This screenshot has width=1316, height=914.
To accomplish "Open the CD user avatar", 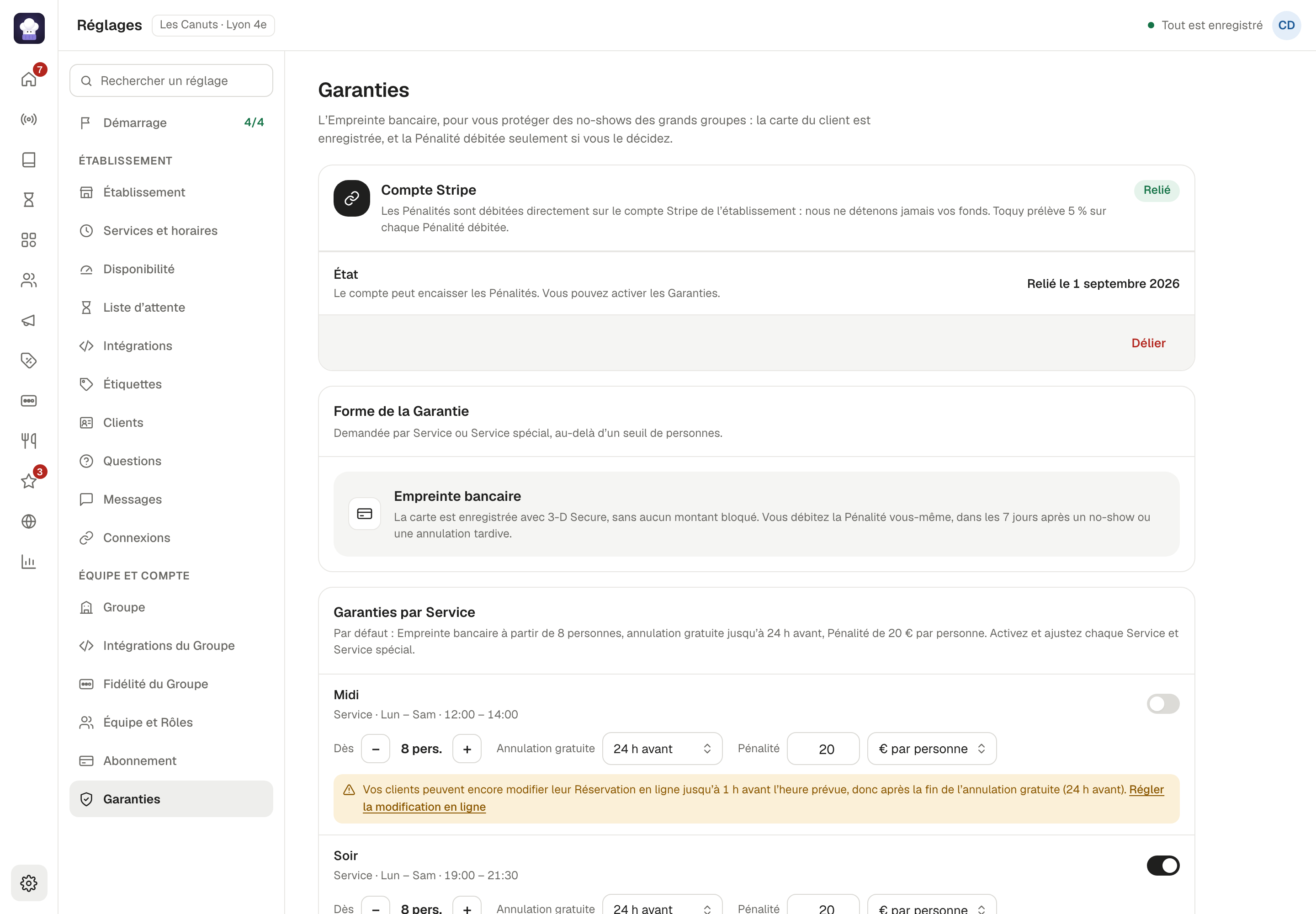I will coord(1286,25).
